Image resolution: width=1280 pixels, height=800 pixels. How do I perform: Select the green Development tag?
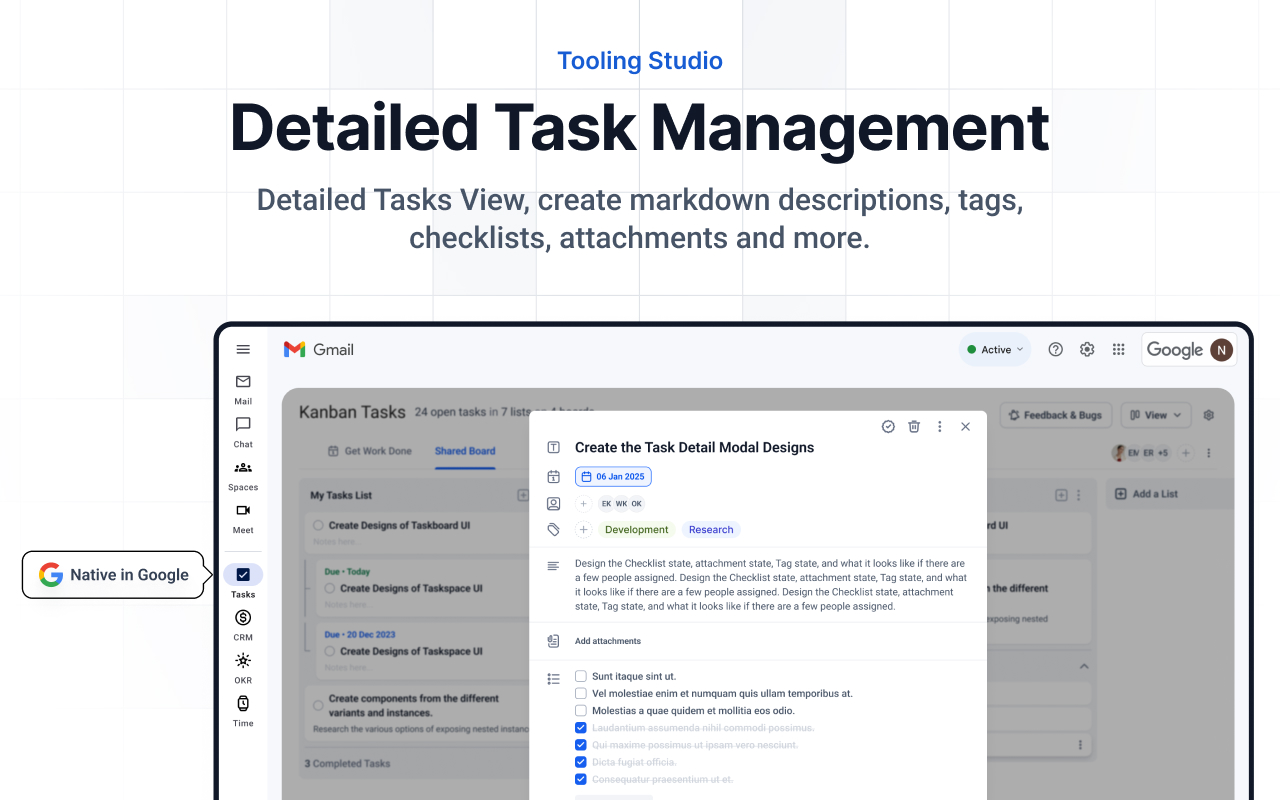click(636, 529)
